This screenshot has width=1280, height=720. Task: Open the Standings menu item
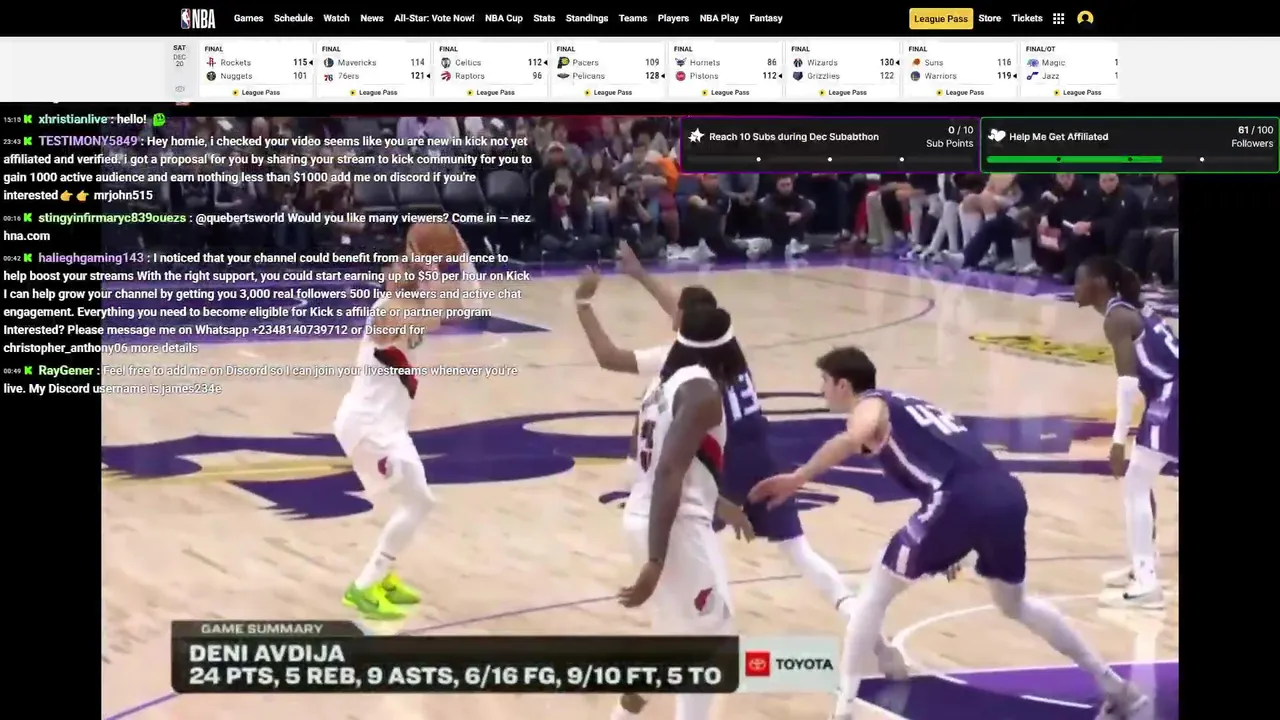click(x=587, y=18)
